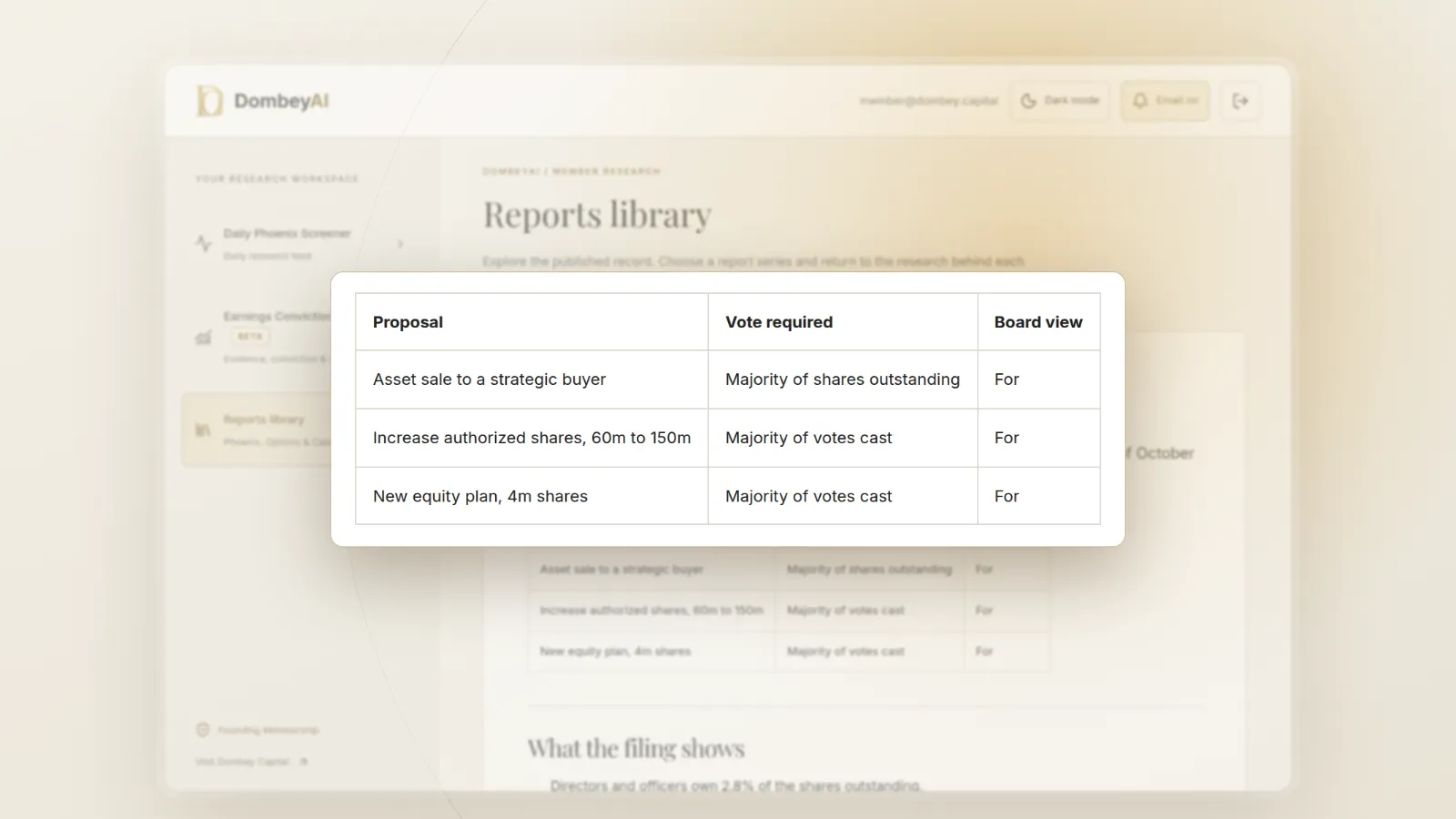Screen dimensions: 1456x819
Task: Click the Reports library page heading
Action: click(597, 216)
